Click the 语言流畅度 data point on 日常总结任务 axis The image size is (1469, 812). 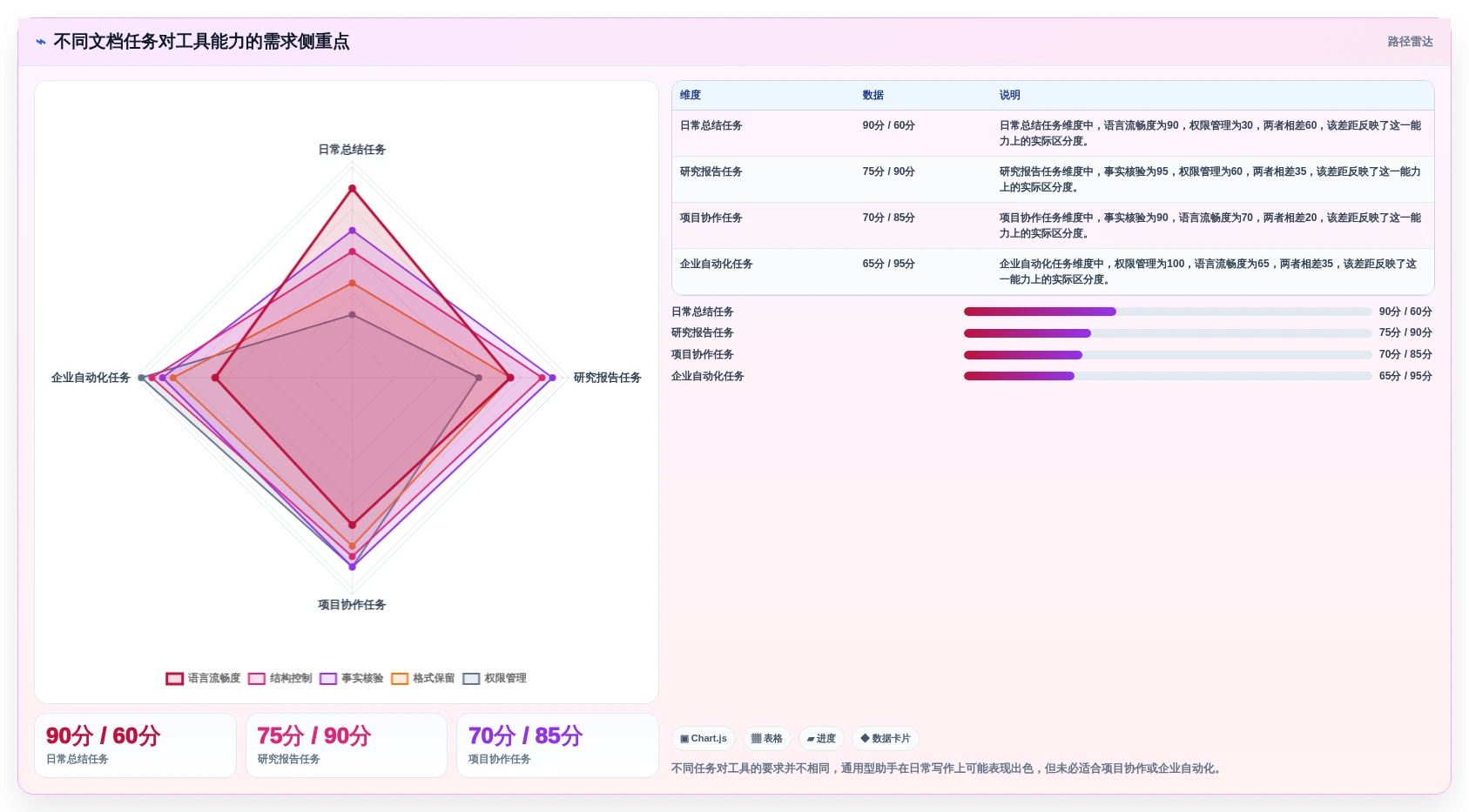pos(353,188)
